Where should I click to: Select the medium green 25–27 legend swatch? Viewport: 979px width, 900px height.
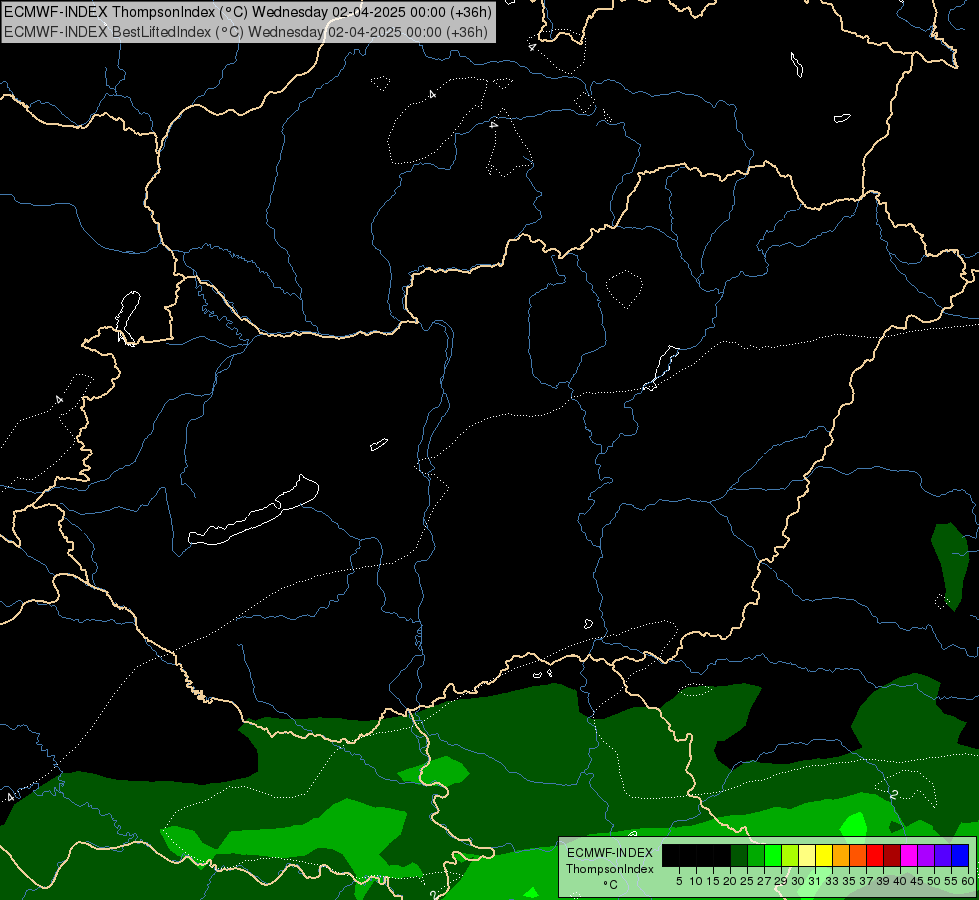756,855
